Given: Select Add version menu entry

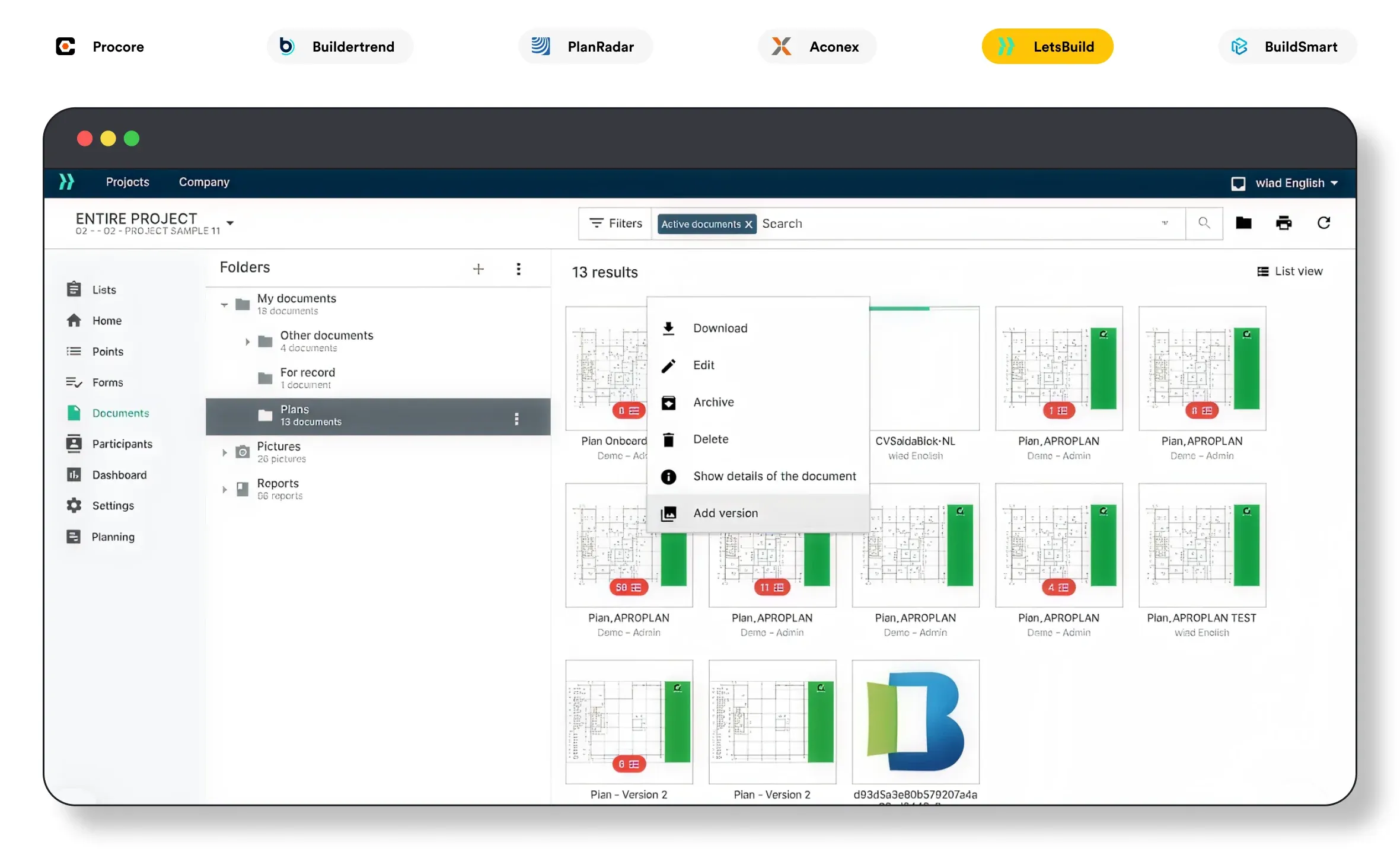Looking at the screenshot, I should pyautogui.click(x=758, y=513).
